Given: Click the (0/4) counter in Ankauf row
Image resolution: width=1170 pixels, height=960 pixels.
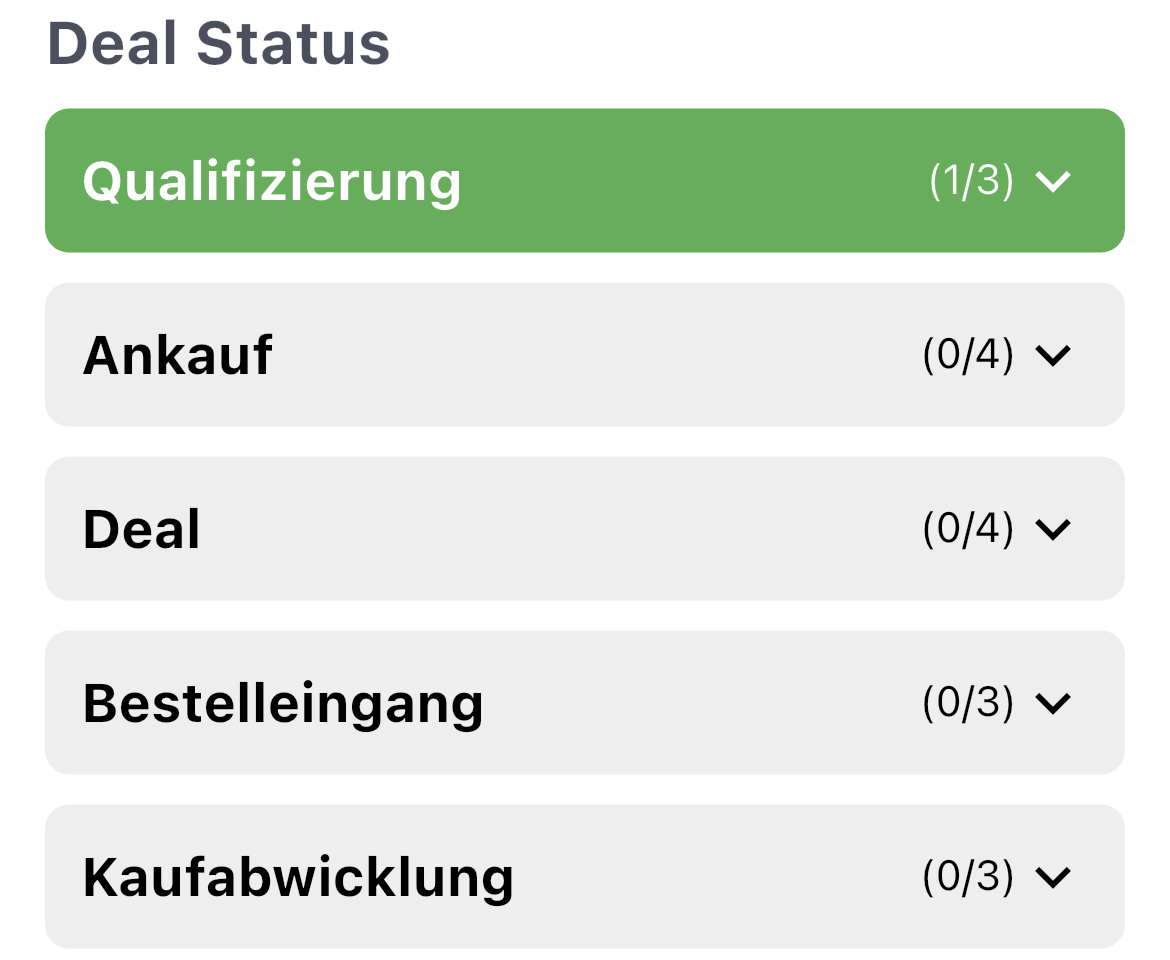Looking at the screenshot, I should [x=968, y=355].
